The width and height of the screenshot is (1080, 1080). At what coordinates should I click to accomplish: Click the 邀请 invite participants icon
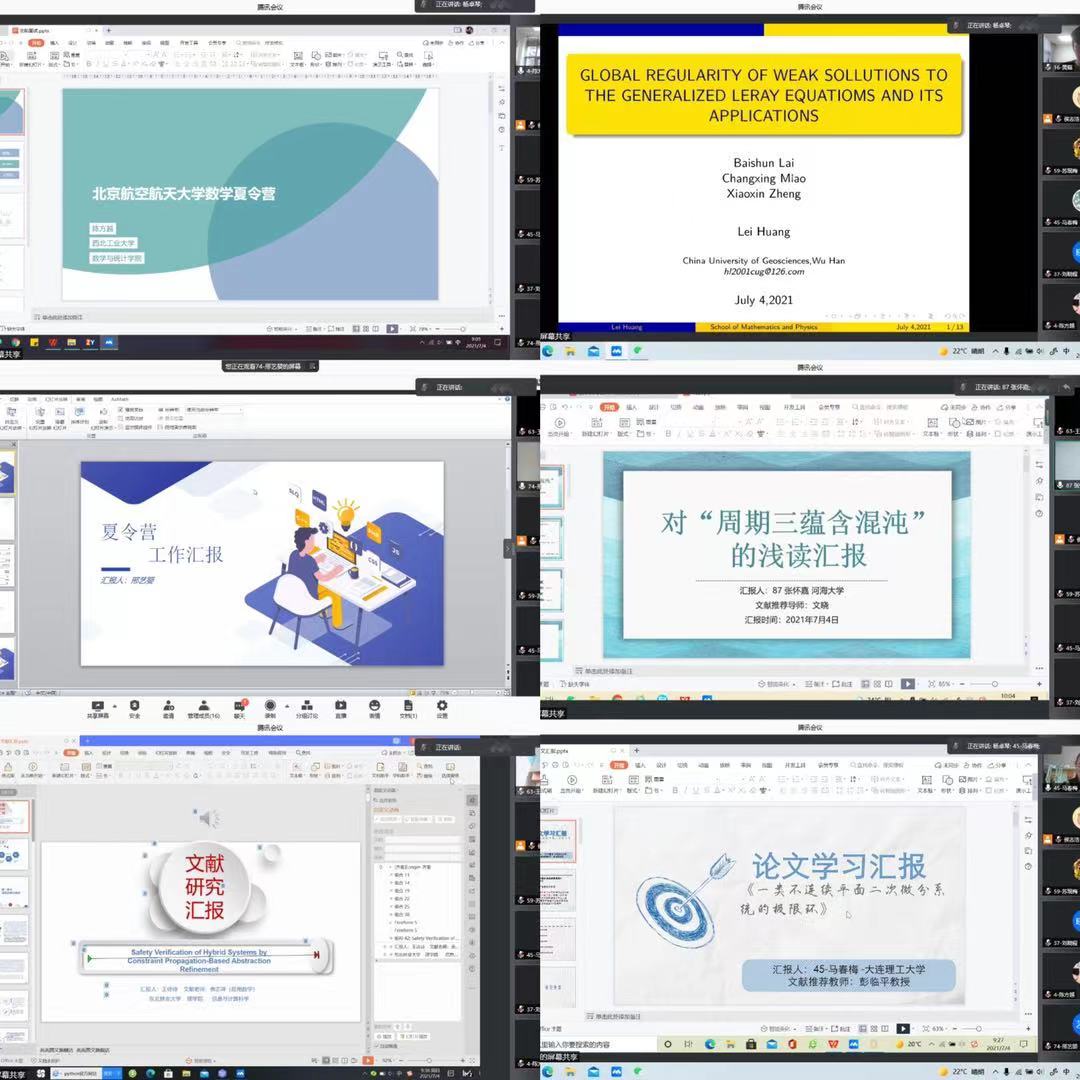point(168,706)
